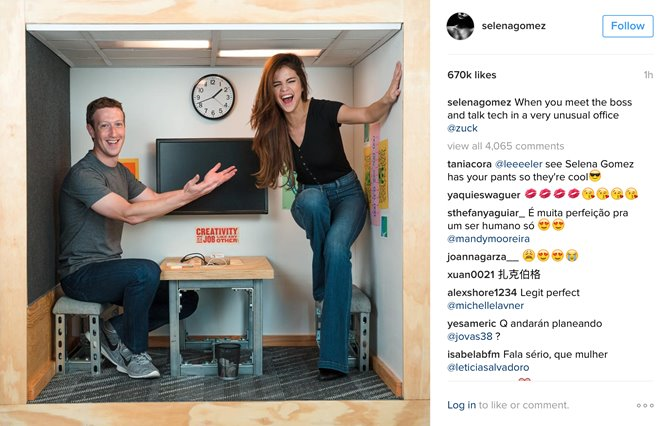Click the 1h post timestamp
This screenshot has width=660, height=426.
click(648, 75)
